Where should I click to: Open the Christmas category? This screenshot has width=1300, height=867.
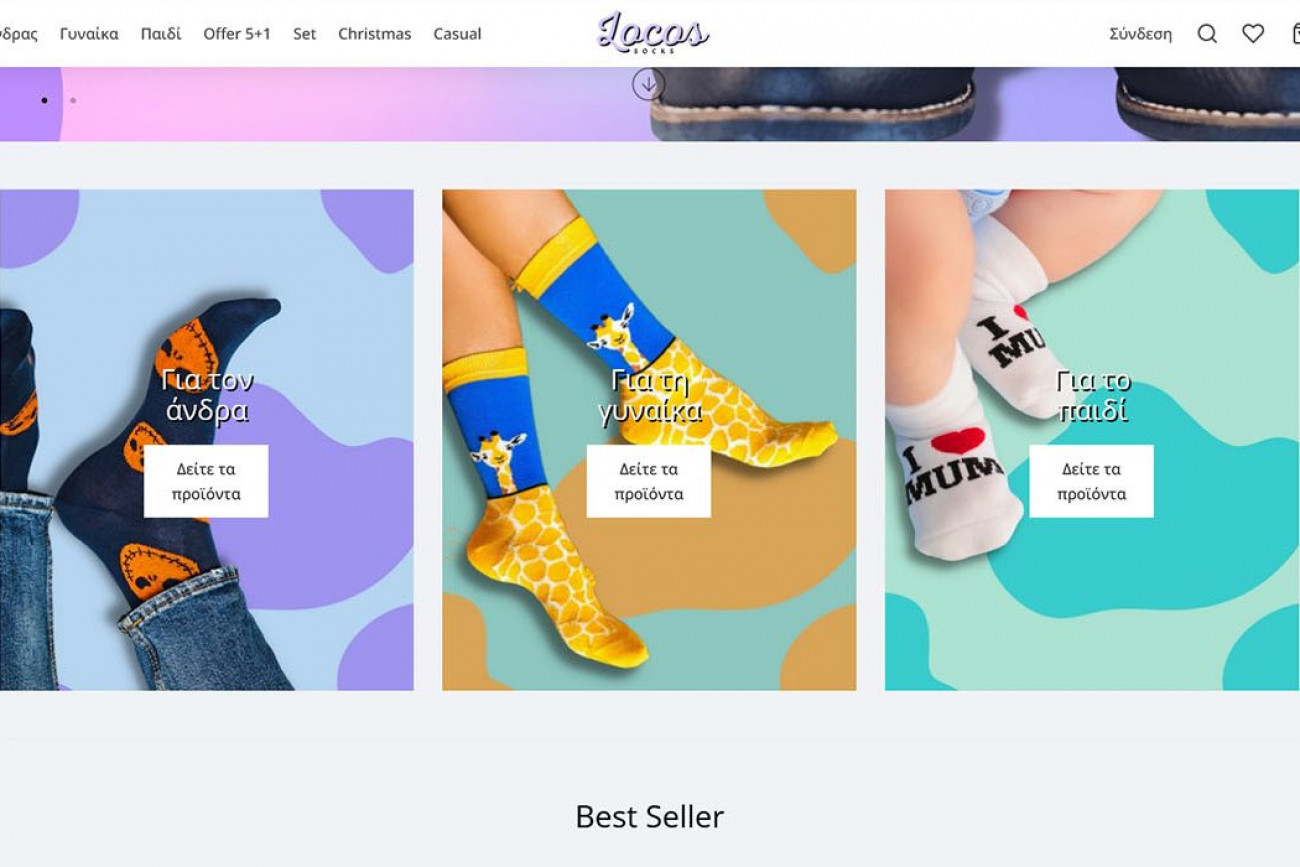coord(375,34)
